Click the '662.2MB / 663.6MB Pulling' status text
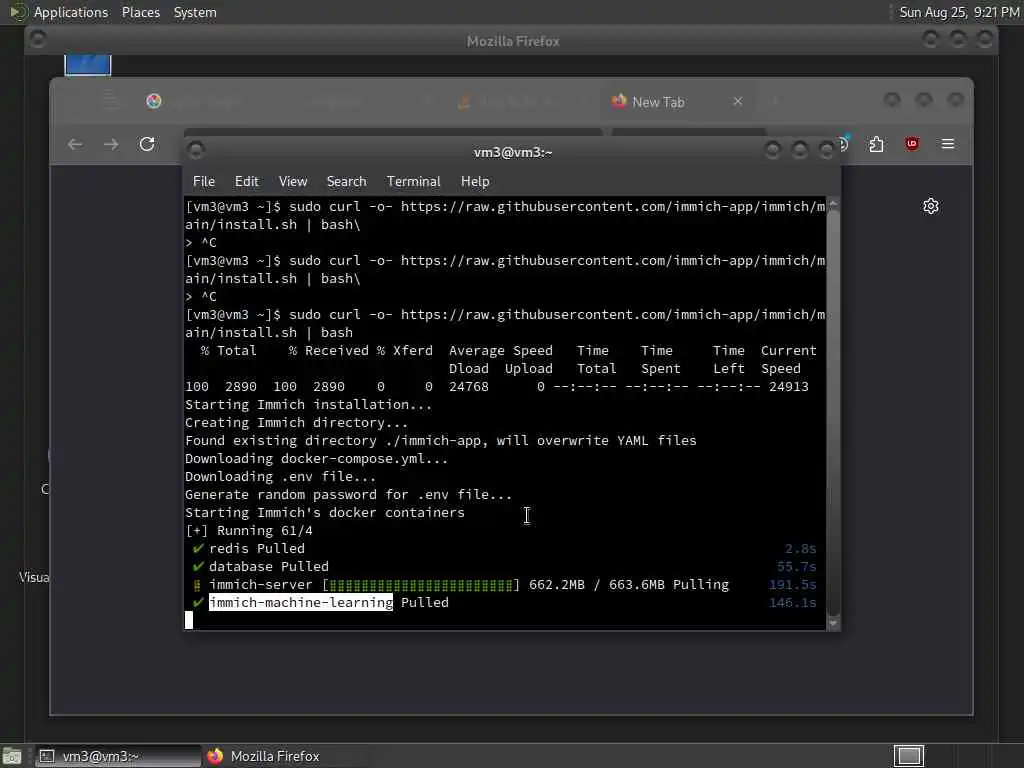1024x768 pixels. coord(628,584)
